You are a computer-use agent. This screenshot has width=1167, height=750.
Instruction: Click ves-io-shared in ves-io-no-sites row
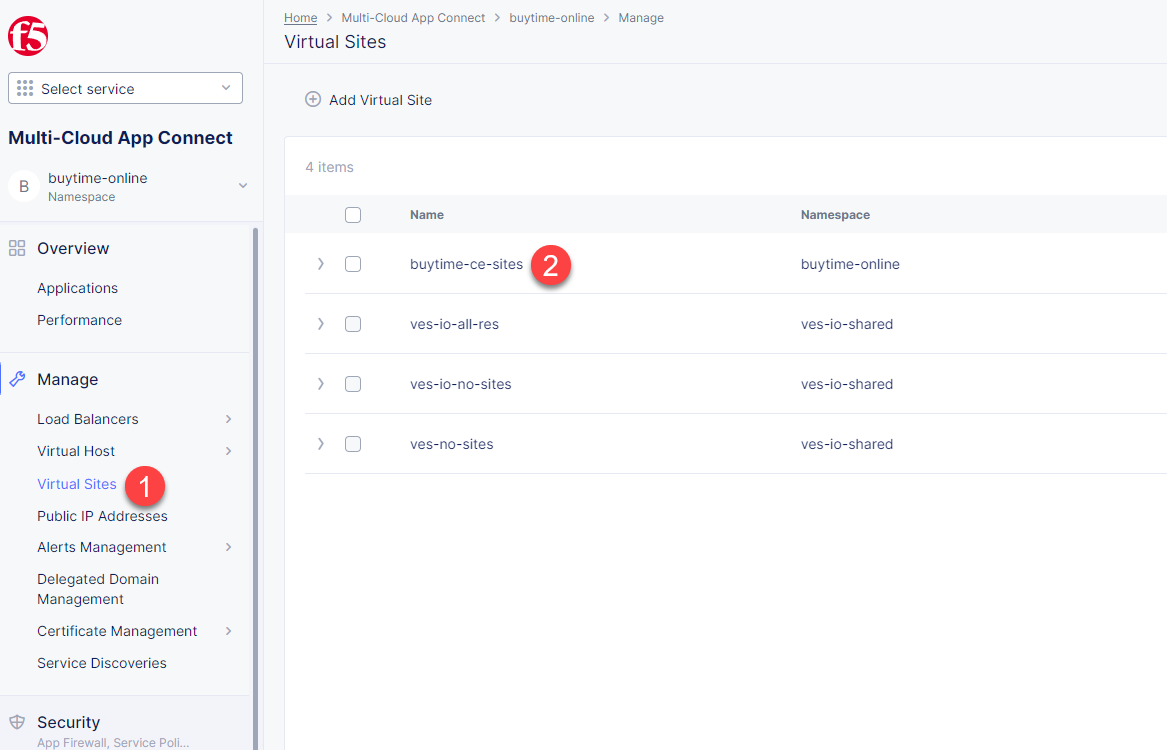click(x=847, y=384)
